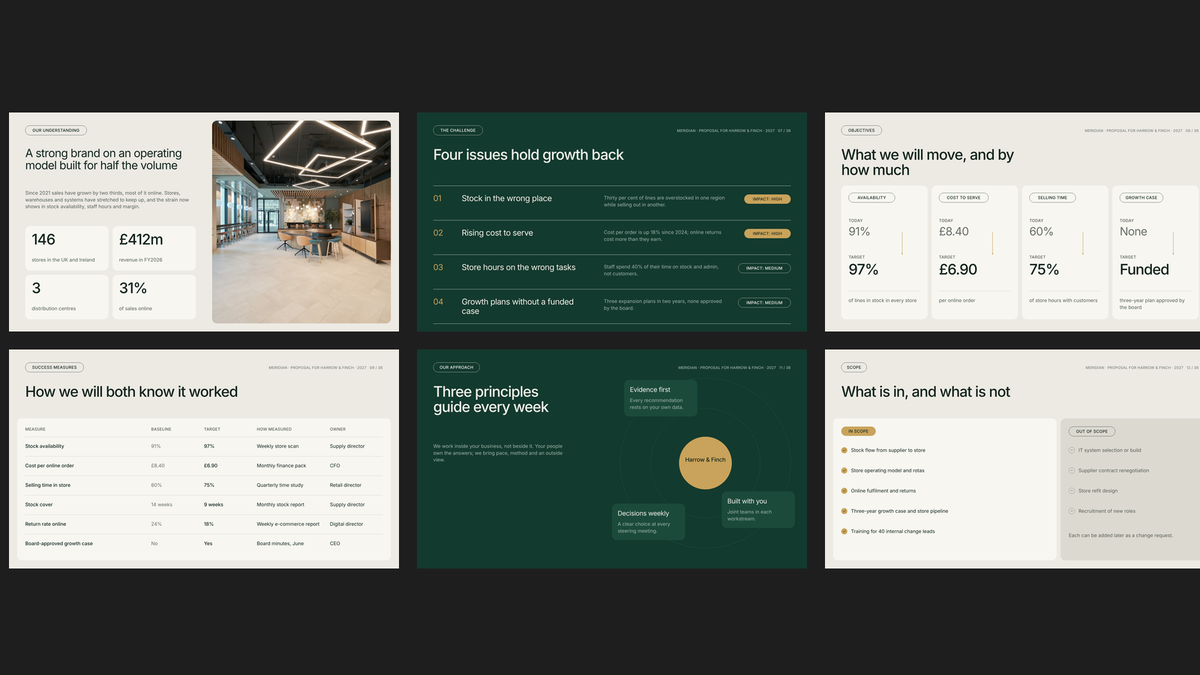Open the 'How we will both know it worked' slide

pos(204,459)
